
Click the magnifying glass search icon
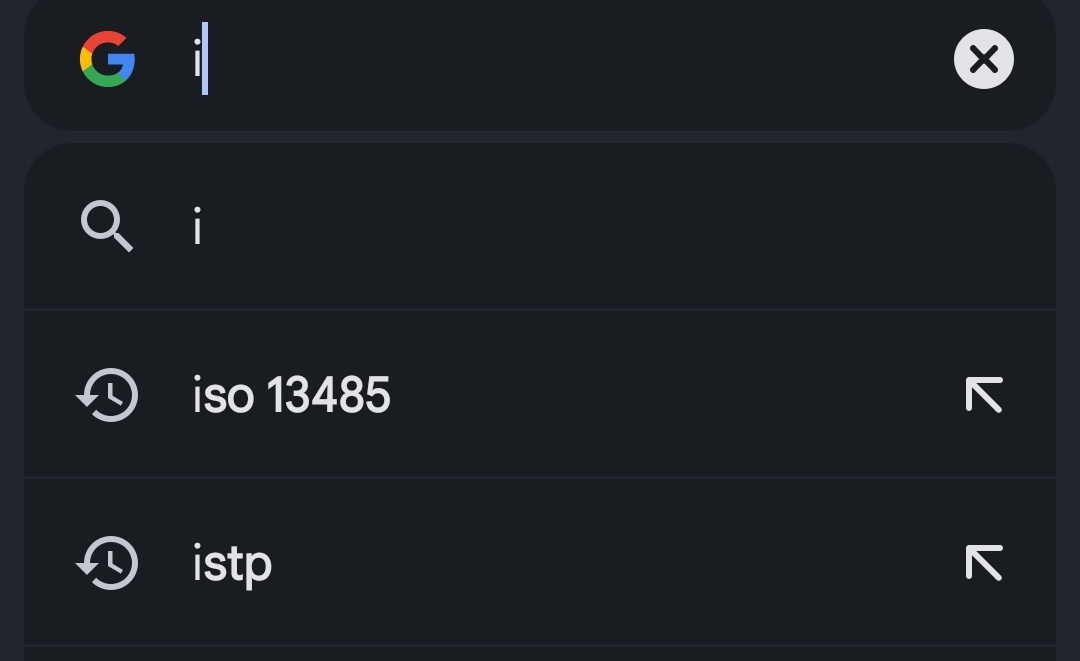107,226
